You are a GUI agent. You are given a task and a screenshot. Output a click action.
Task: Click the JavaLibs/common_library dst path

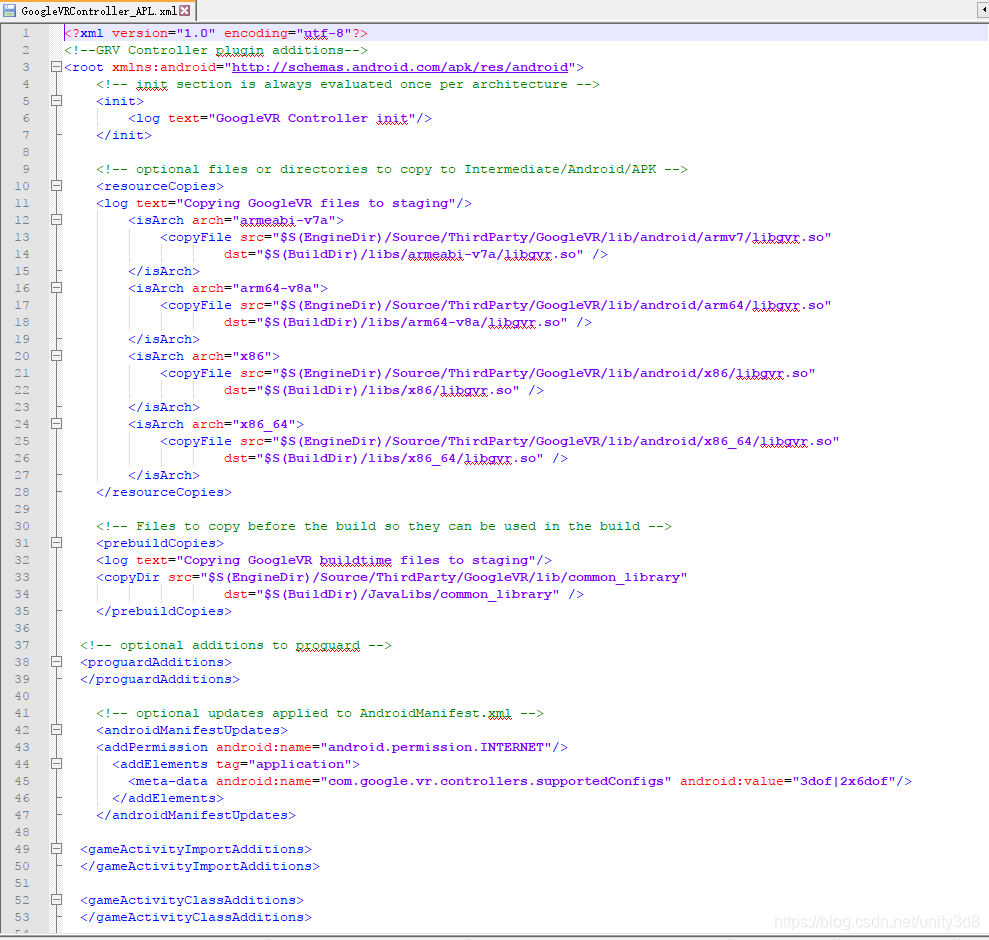(x=408, y=594)
